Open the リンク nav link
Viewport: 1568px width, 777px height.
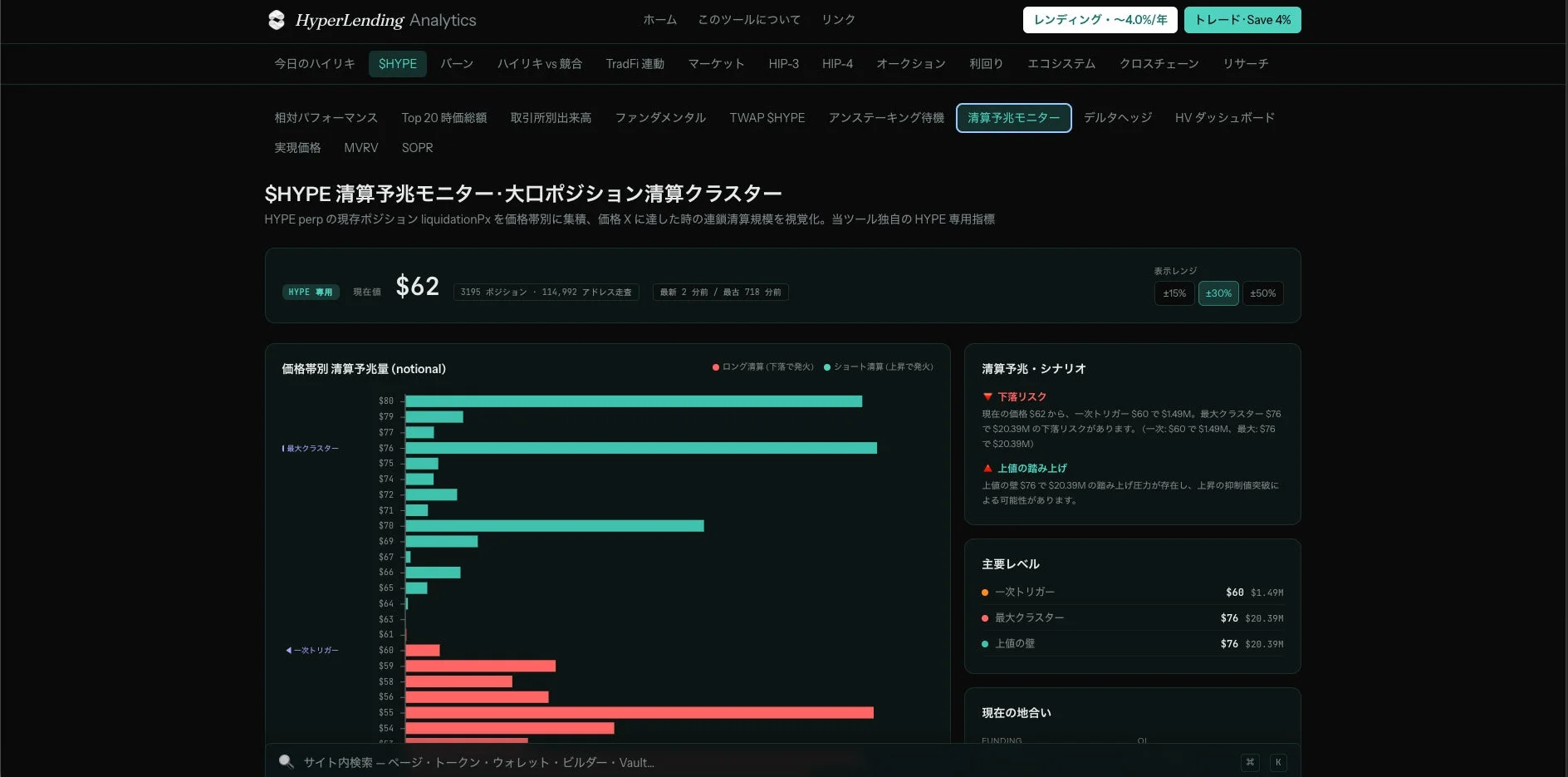click(838, 20)
